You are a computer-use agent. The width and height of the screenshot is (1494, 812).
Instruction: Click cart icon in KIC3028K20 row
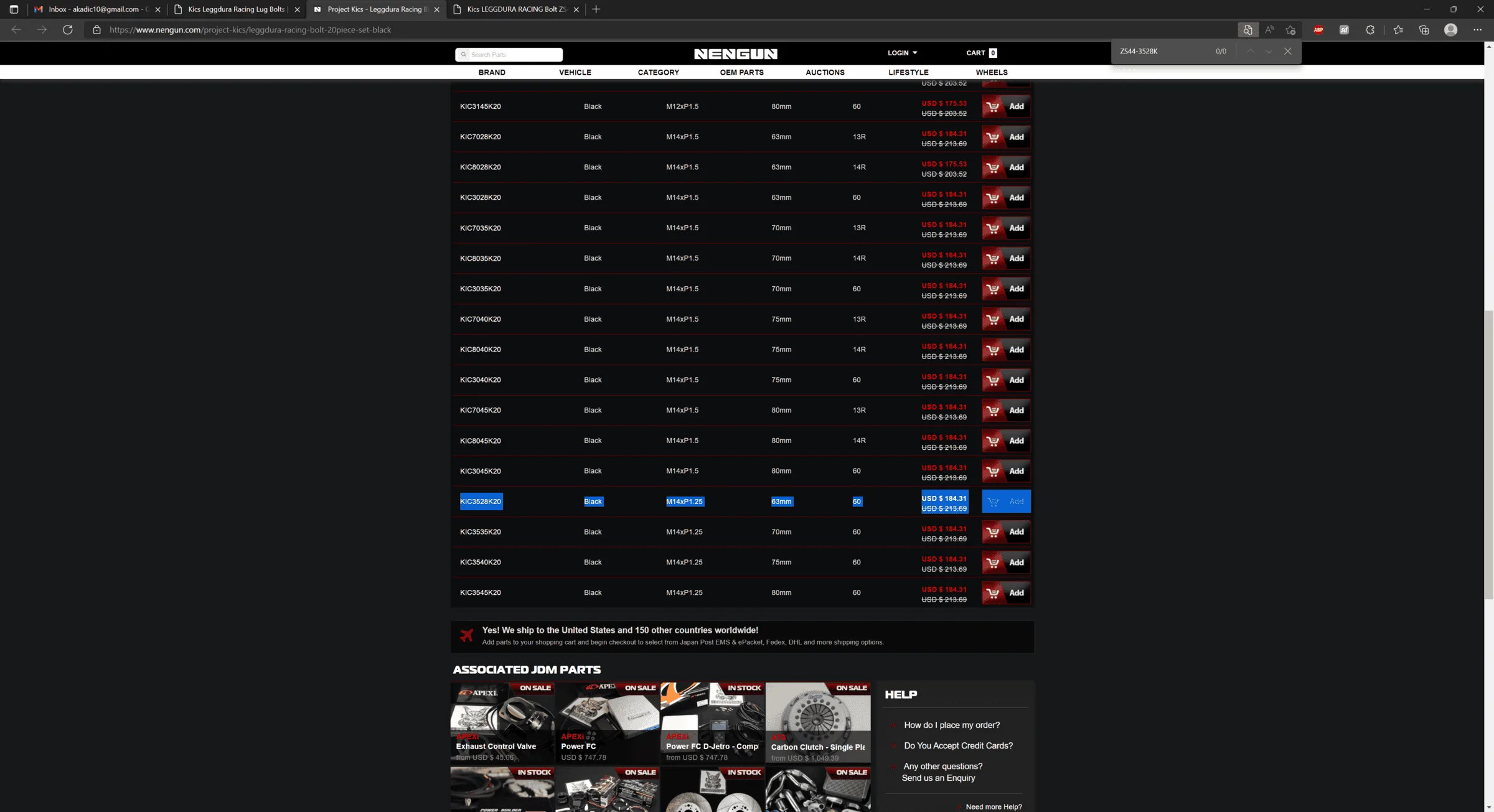pos(993,198)
